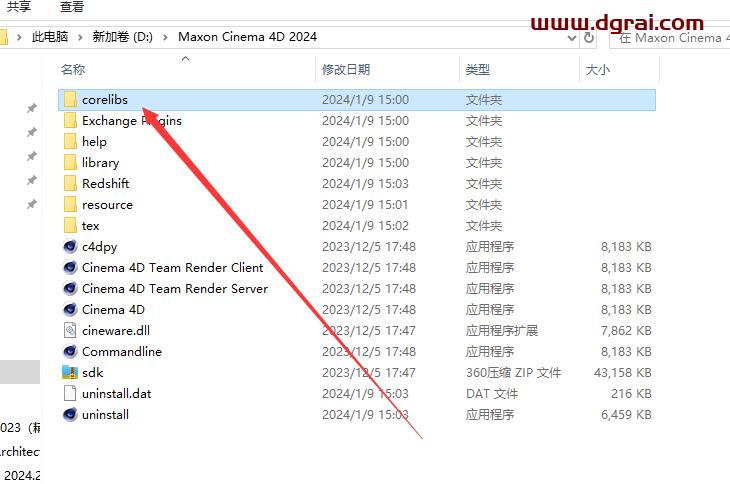Select the Cinema 4D application icon

click(x=70, y=309)
